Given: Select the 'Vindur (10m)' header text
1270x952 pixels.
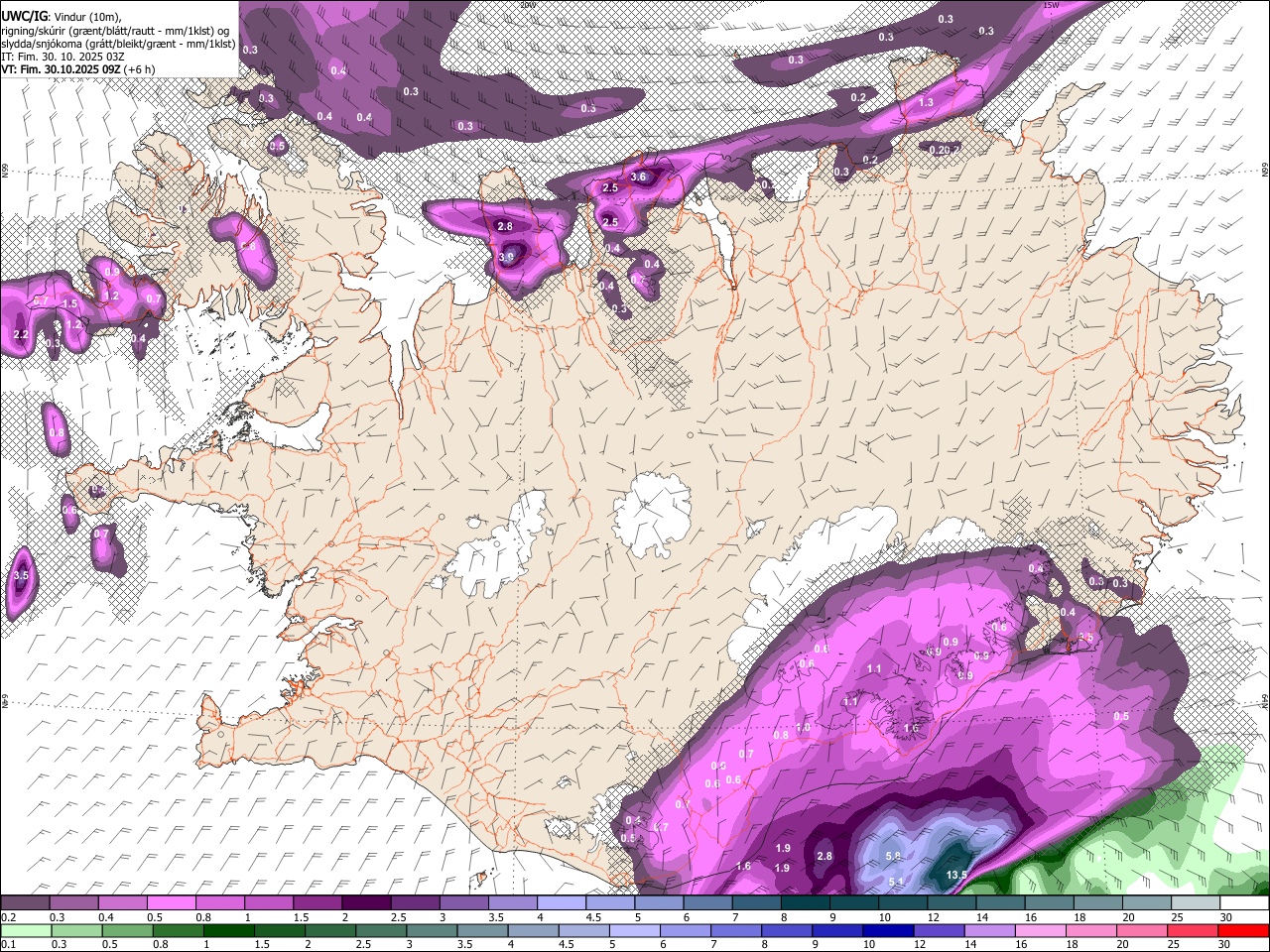Looking at the screenshot, I should coord(87,17).
